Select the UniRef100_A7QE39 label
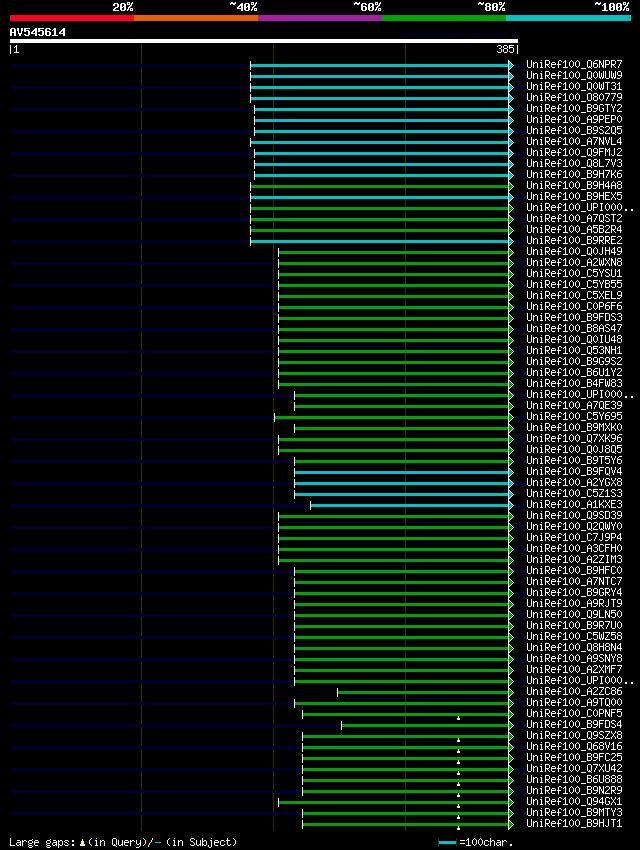Viewport: 640px width, 850px height. [574, 405]
